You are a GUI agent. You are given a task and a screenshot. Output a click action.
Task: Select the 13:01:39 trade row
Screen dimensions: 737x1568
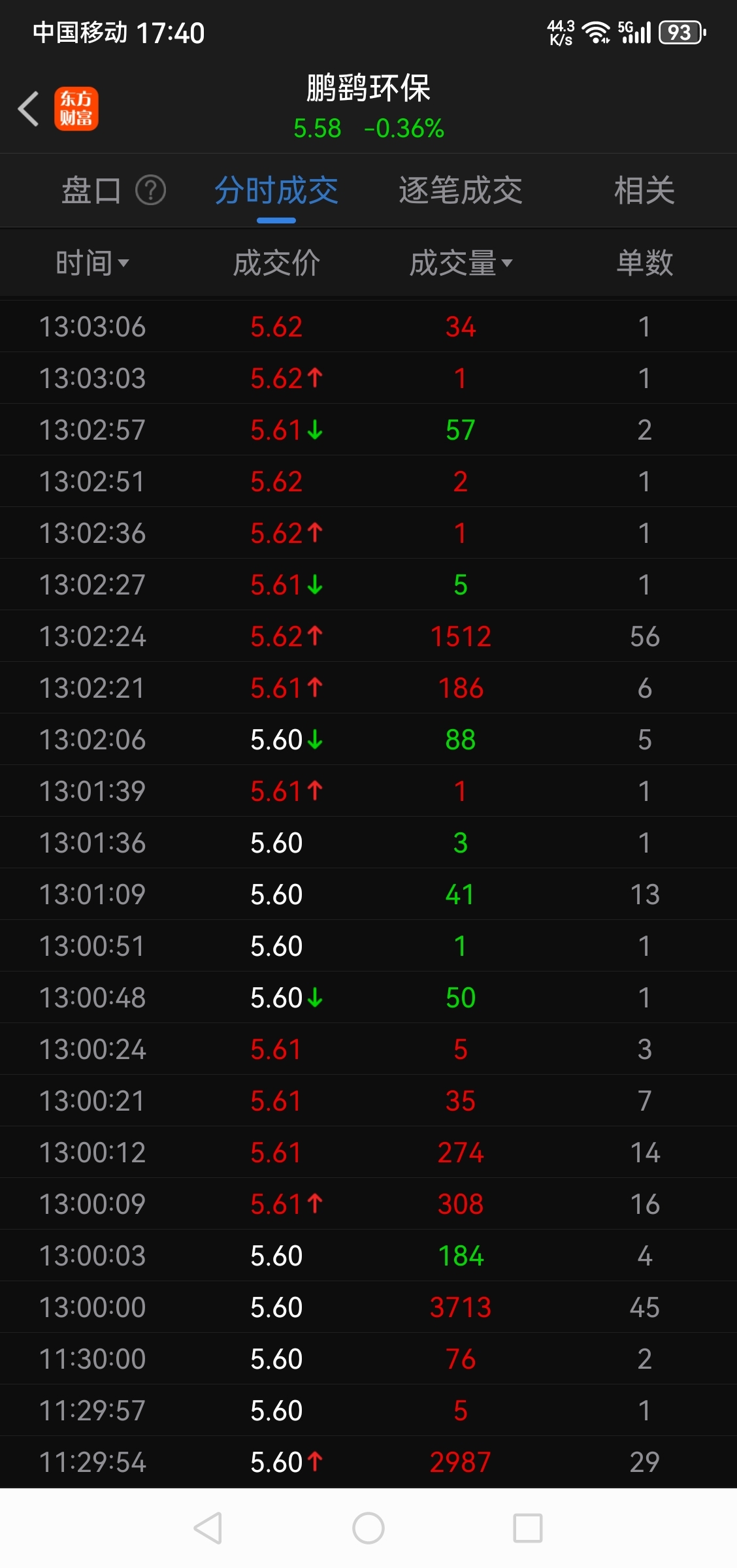tap(368, 791)
